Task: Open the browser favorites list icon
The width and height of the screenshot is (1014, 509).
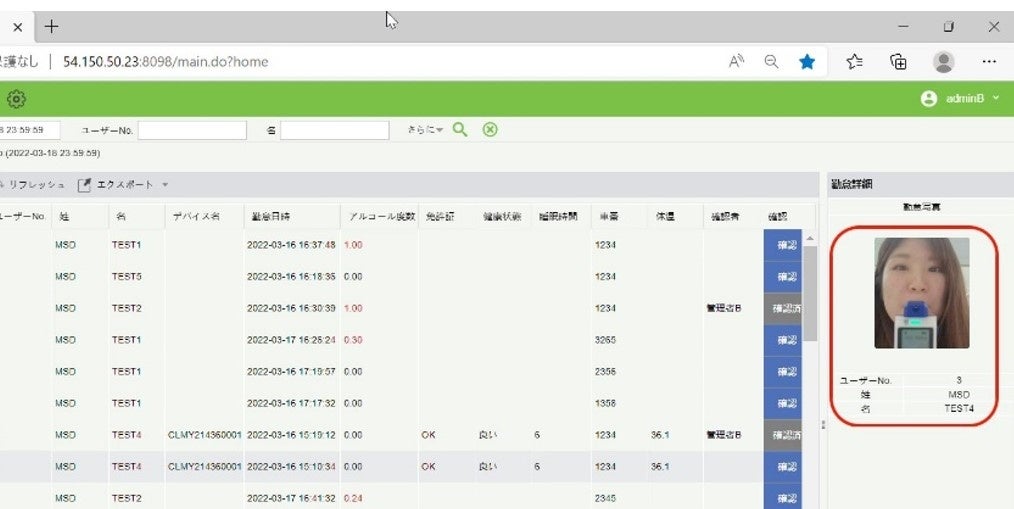Action: tap(854, 61)
